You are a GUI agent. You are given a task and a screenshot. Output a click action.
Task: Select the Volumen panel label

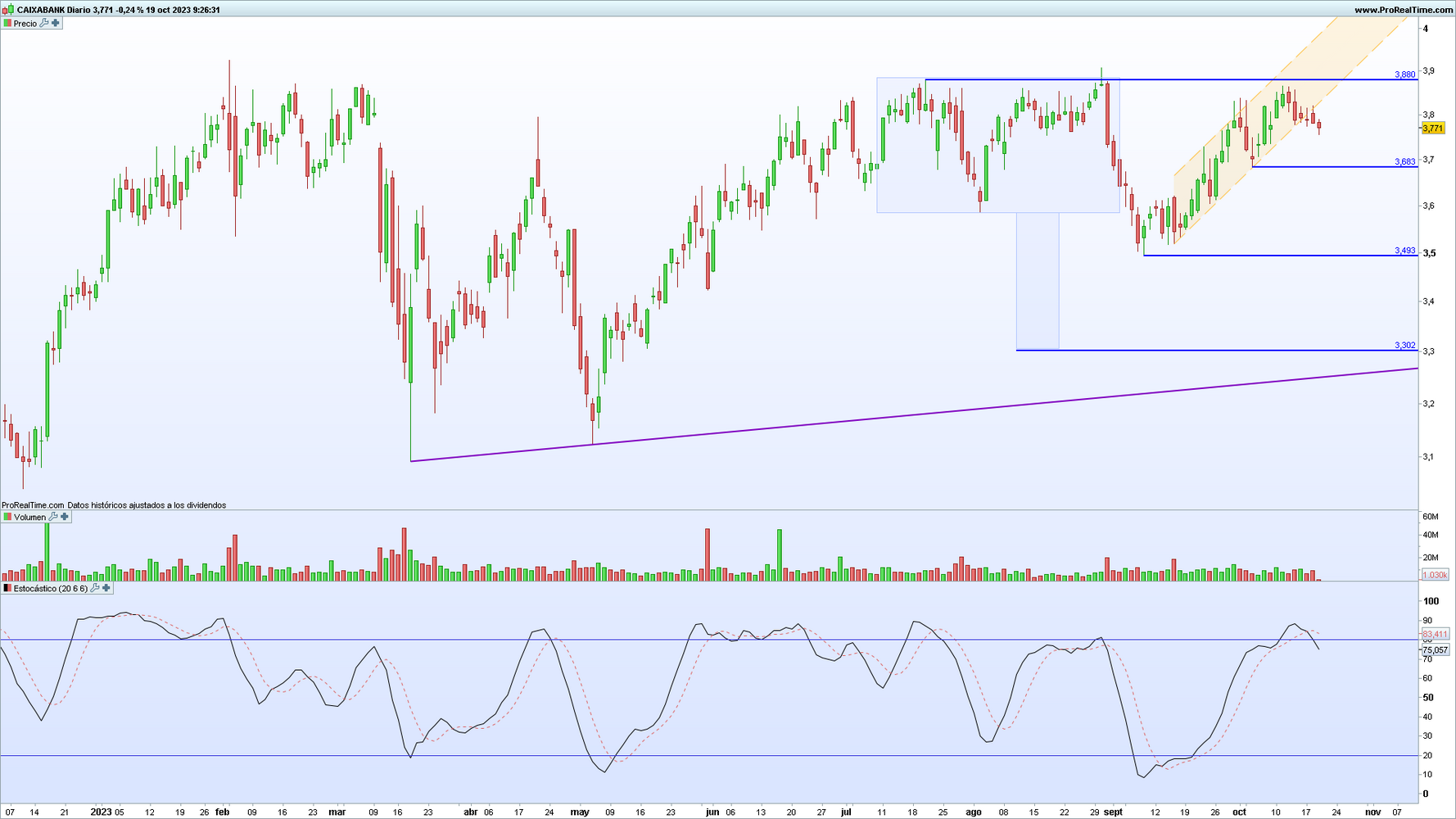tap(30, 518)
